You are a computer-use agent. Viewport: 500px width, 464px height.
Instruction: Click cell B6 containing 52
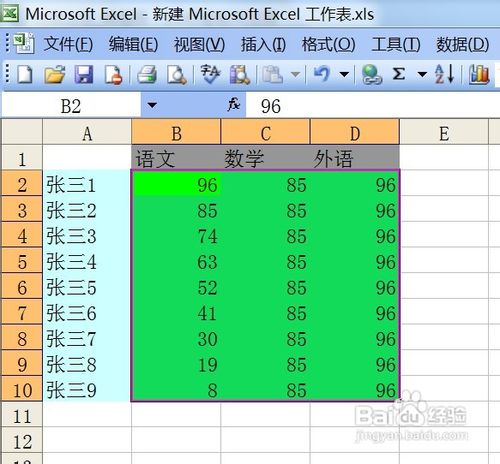[x=176, y=286]
